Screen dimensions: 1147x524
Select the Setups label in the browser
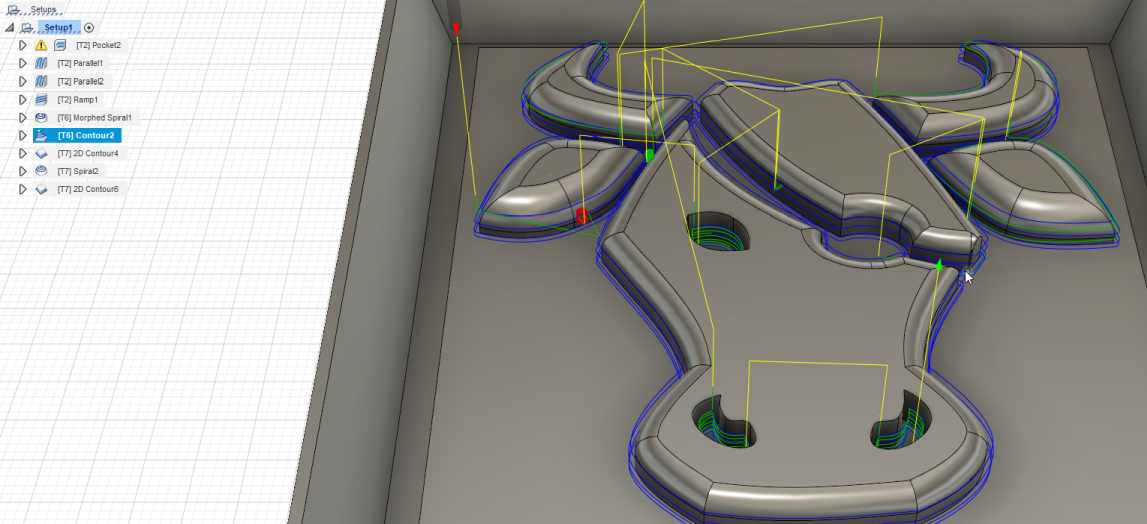point(43,10)
